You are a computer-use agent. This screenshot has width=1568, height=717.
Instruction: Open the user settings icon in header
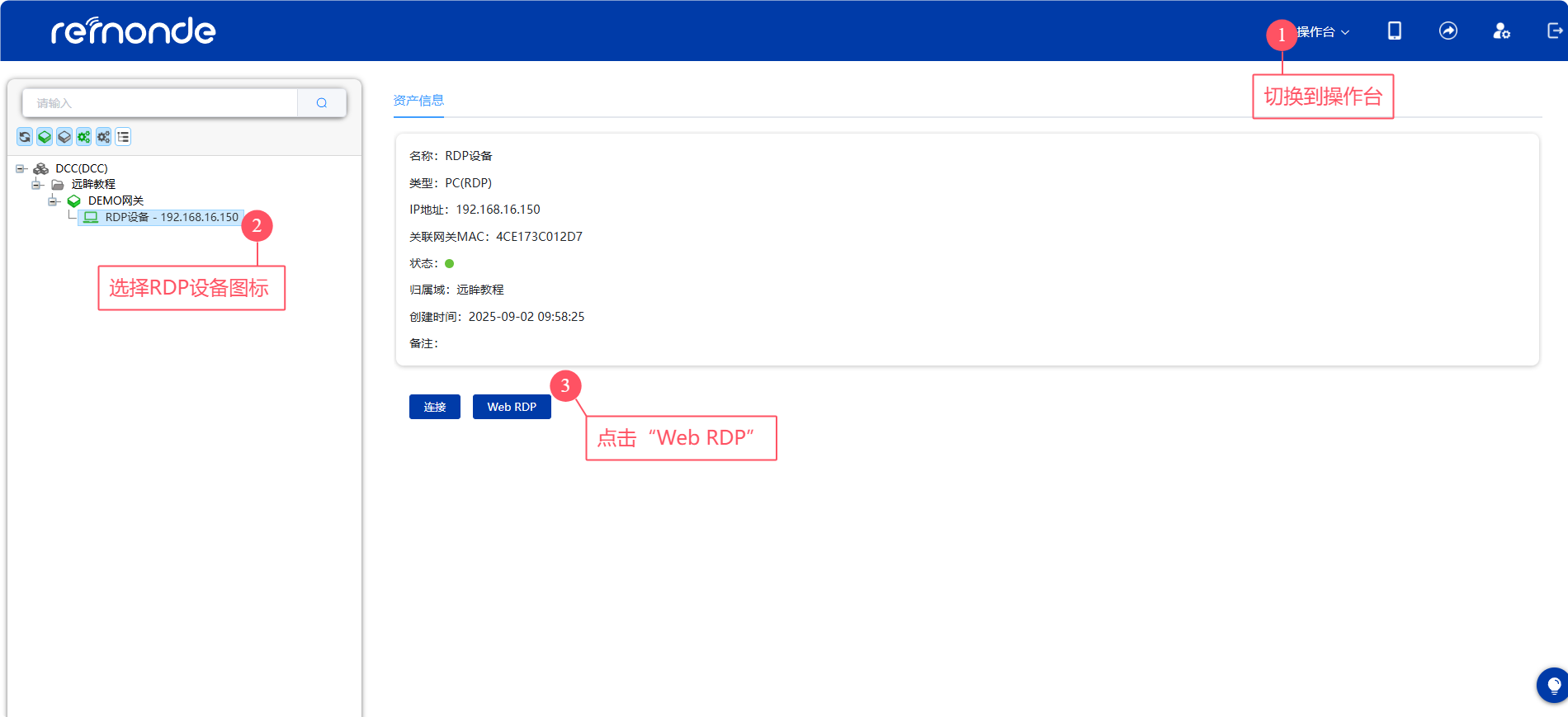[1501, 31]
